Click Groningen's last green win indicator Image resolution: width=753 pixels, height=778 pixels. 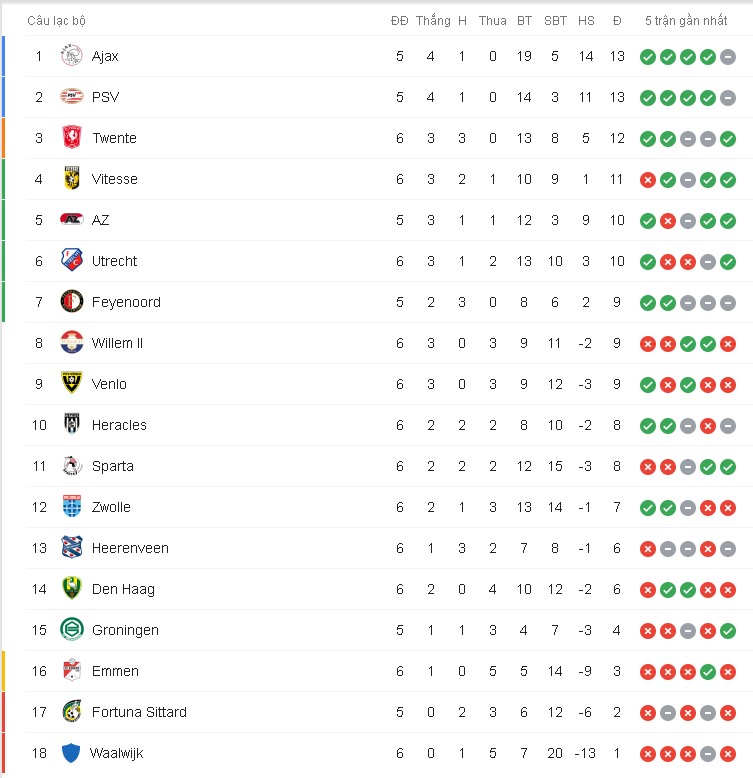point(728,631)
